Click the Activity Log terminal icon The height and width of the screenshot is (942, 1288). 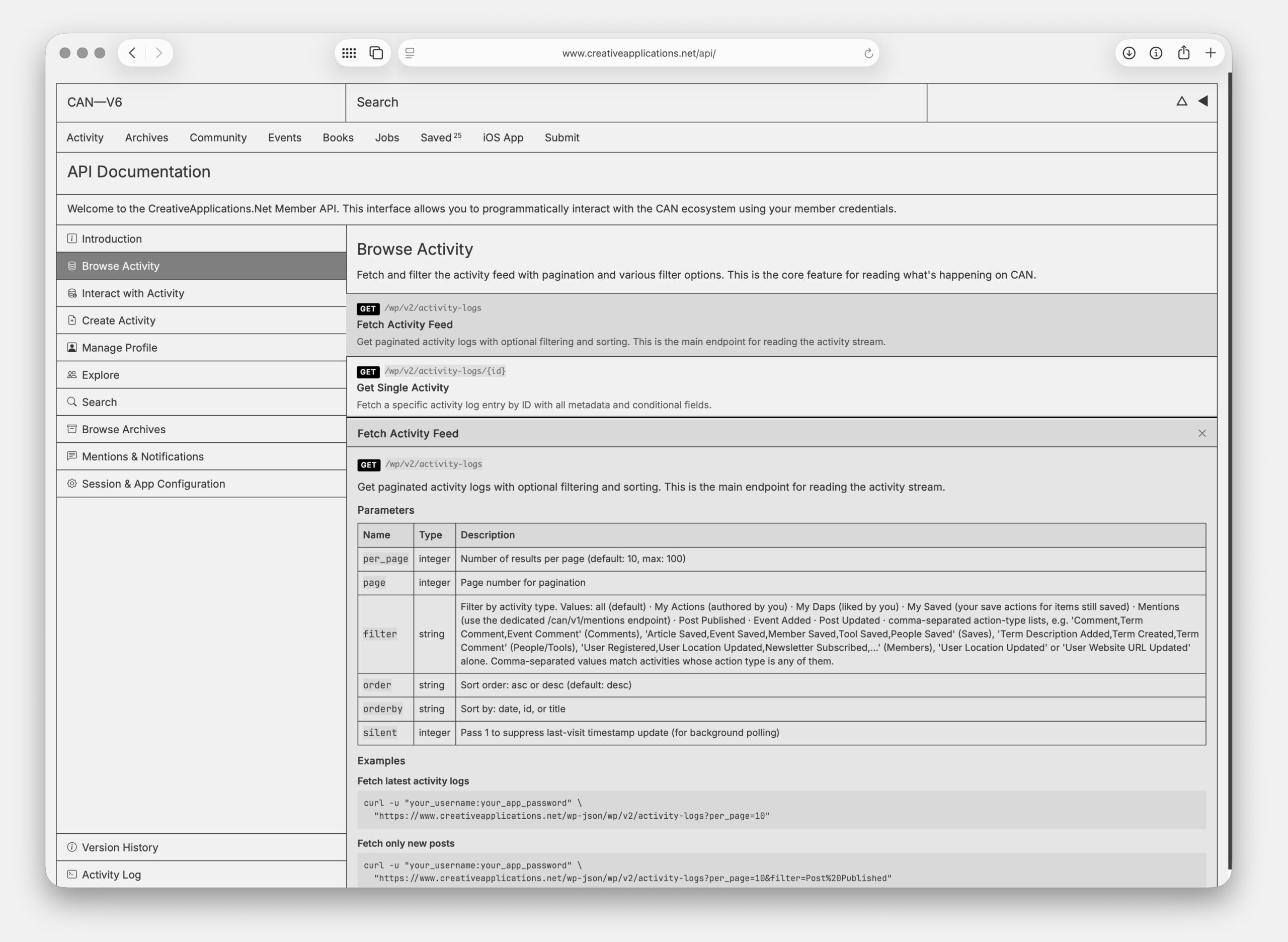coord(72,874)
